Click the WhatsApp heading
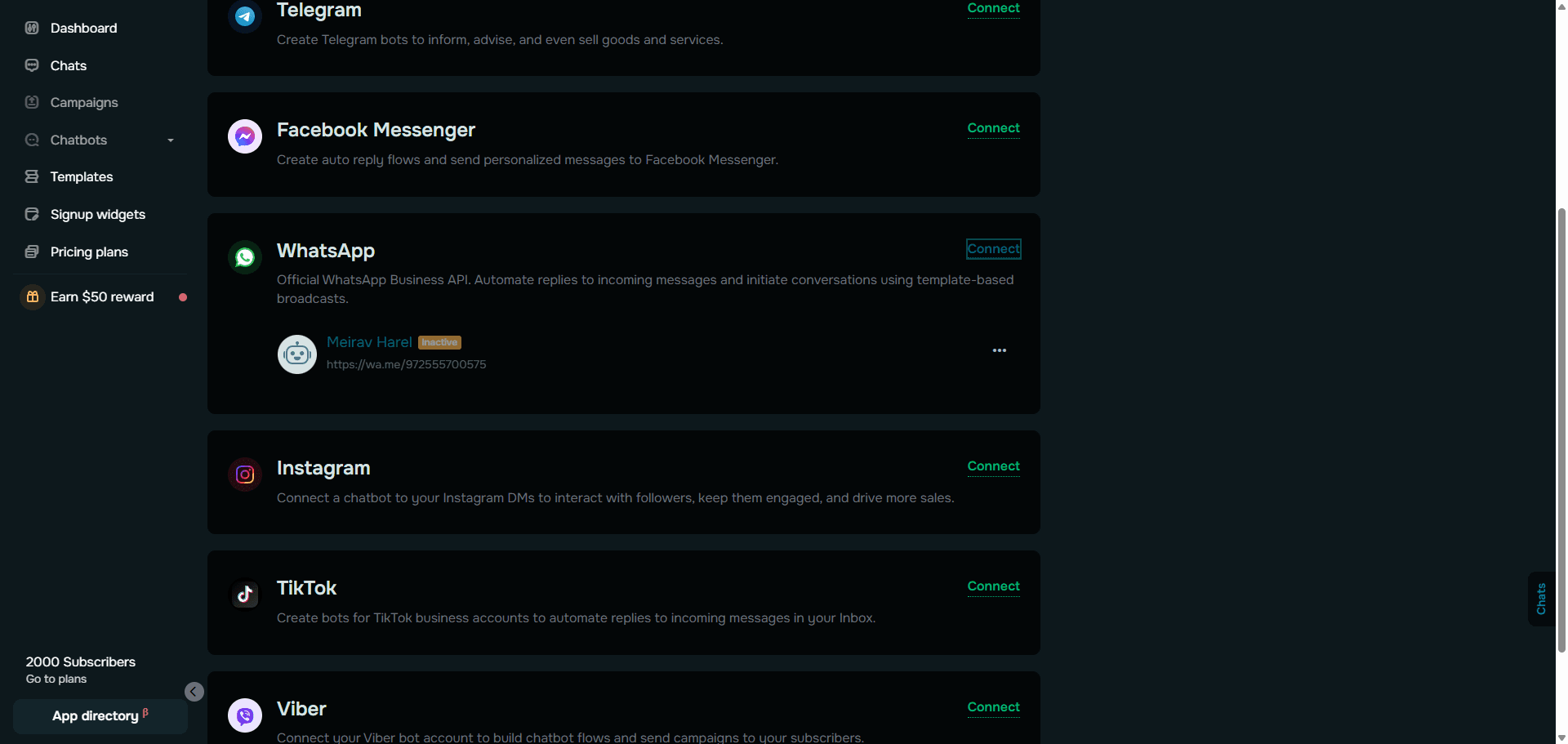 (x=326, y=251)
